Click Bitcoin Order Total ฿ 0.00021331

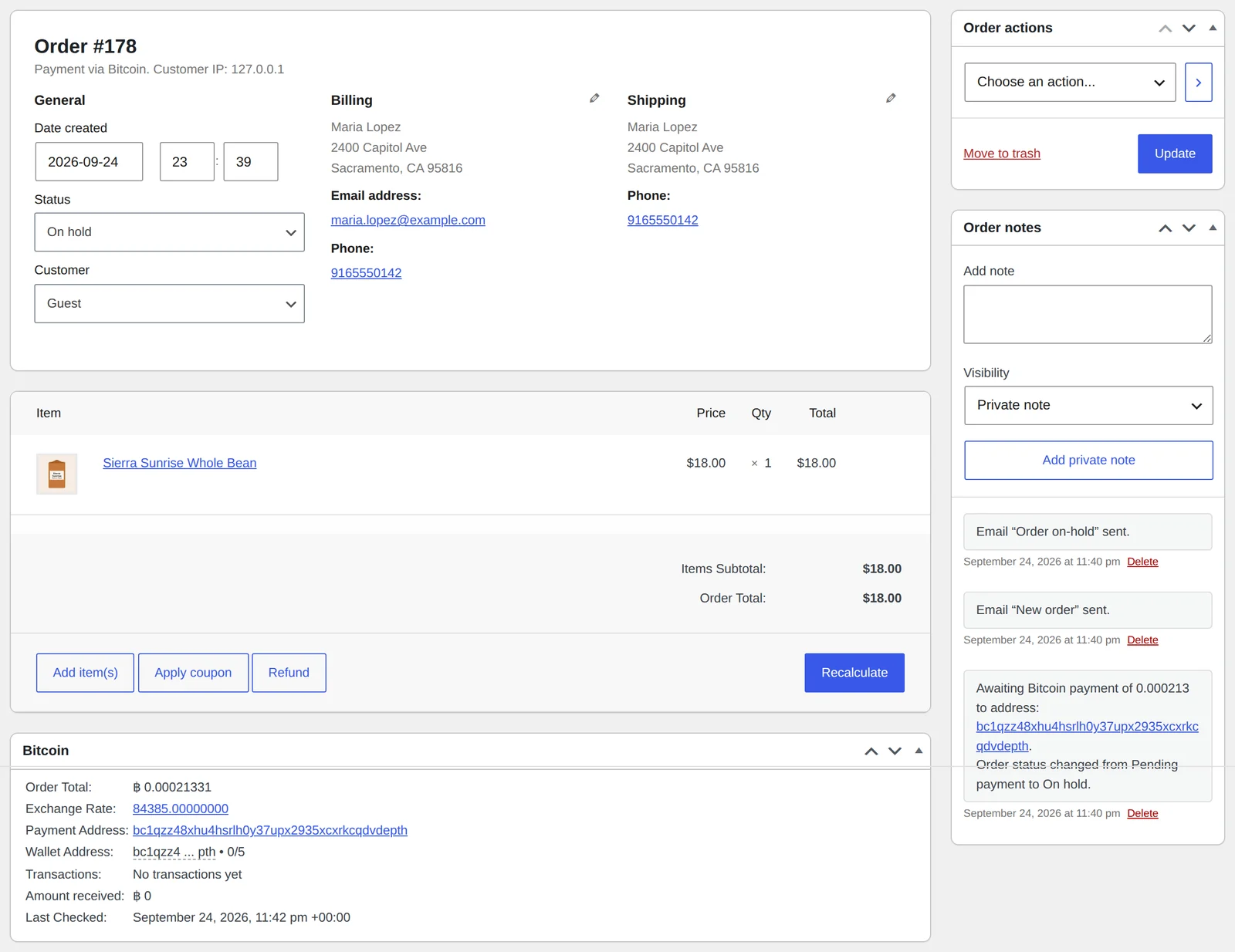[172, 787]
